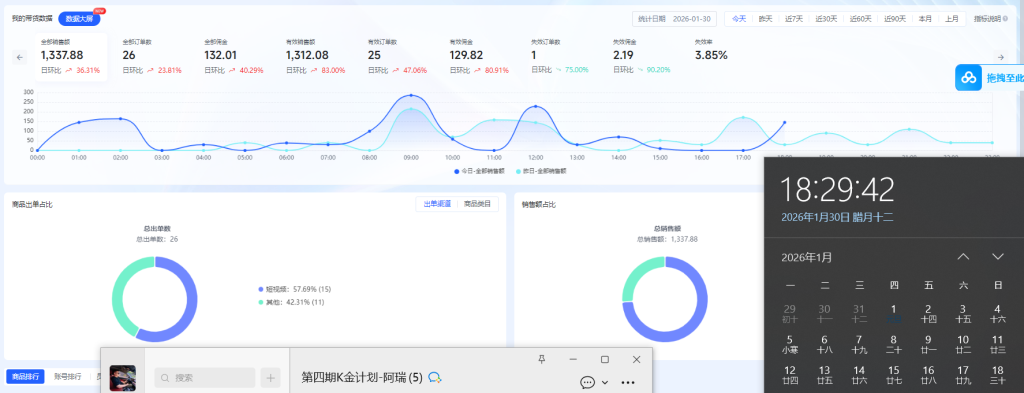Screen dimensions: 1024x393
Task: Select the 近7天 date range tab
Action: [794, 19]
